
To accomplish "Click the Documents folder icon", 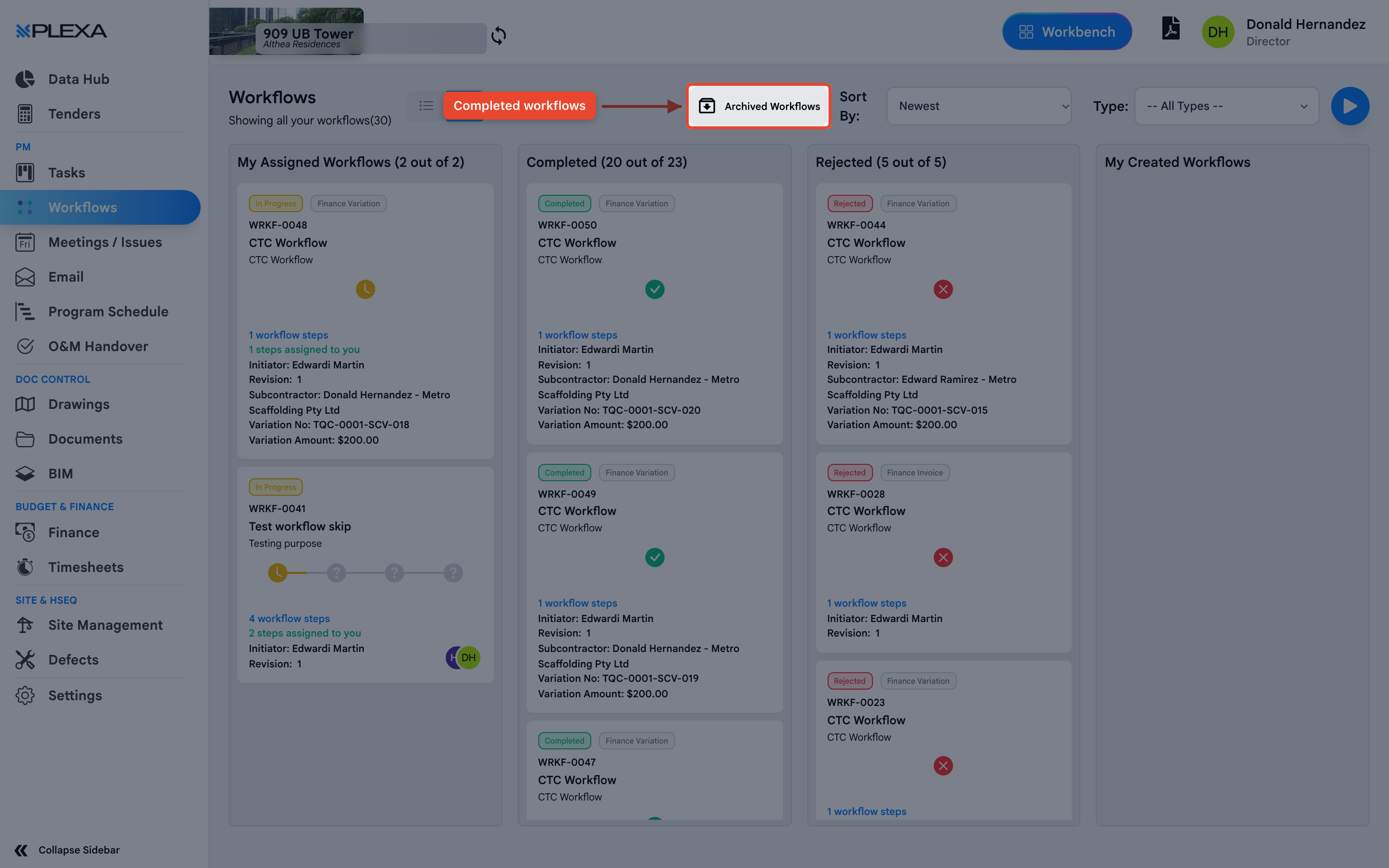I will 25,439.
